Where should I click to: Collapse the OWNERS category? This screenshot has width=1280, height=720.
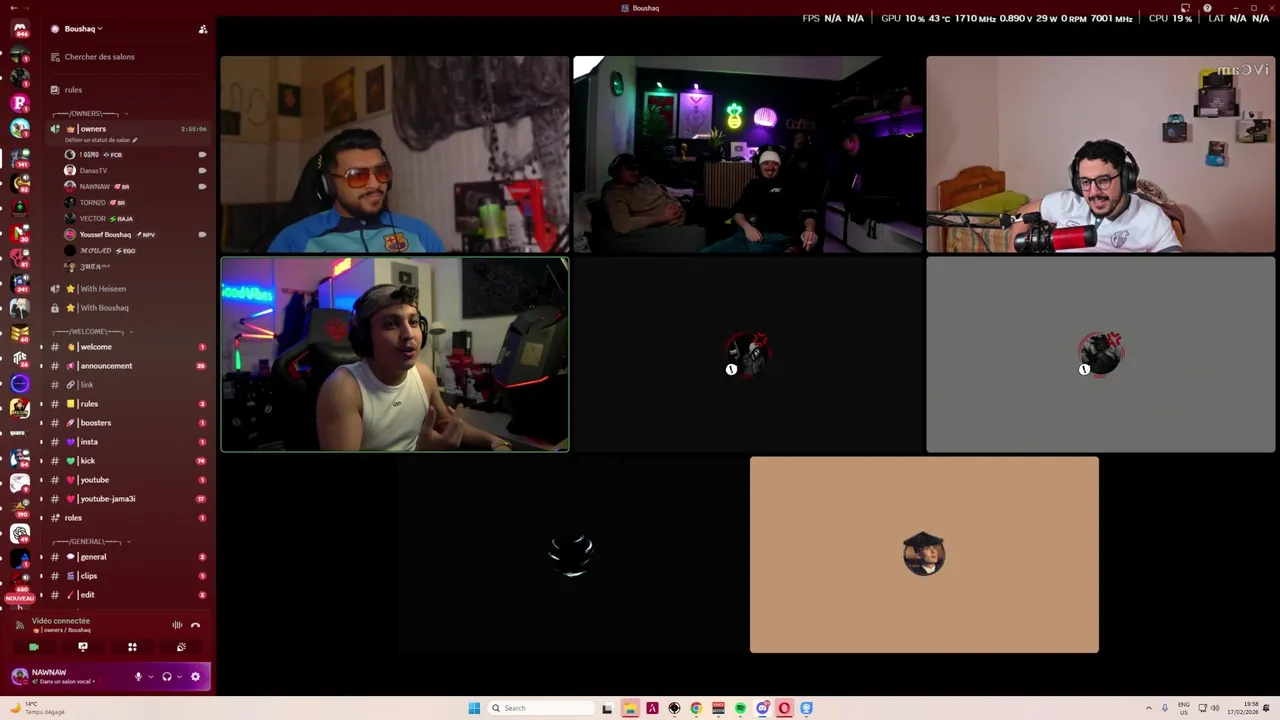[x=88, y=114]
